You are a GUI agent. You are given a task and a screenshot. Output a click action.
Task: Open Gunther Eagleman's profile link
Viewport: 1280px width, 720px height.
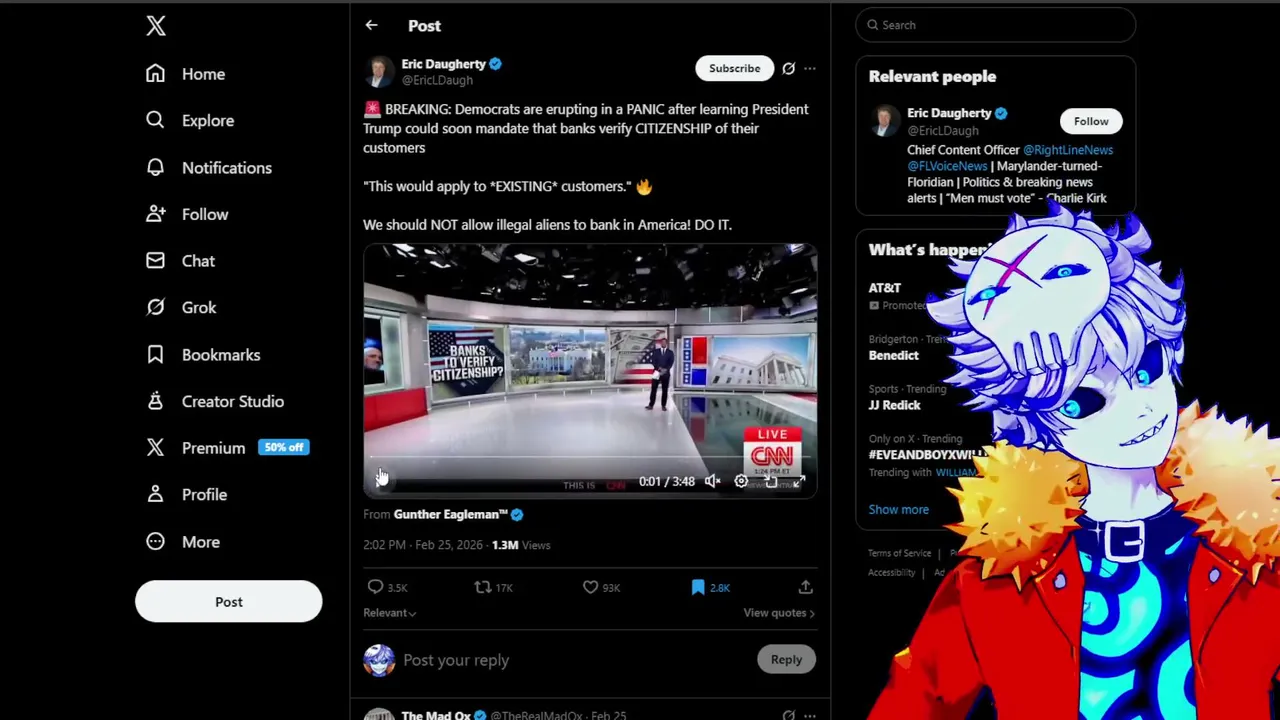[x=451, y=514]
